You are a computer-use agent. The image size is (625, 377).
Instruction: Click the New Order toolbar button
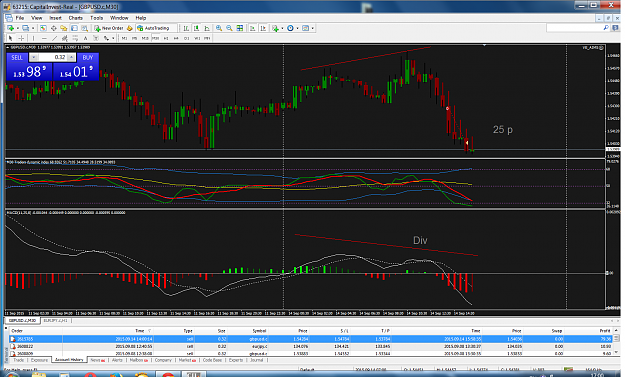(x=109, y=28)
